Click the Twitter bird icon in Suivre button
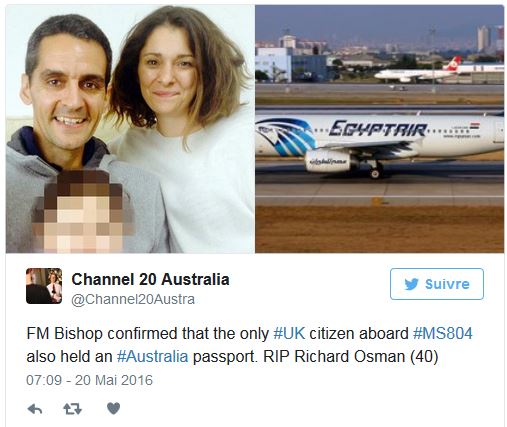Image resolution: width=507 pixels, height=427 pixels. [x=412, y=284]
